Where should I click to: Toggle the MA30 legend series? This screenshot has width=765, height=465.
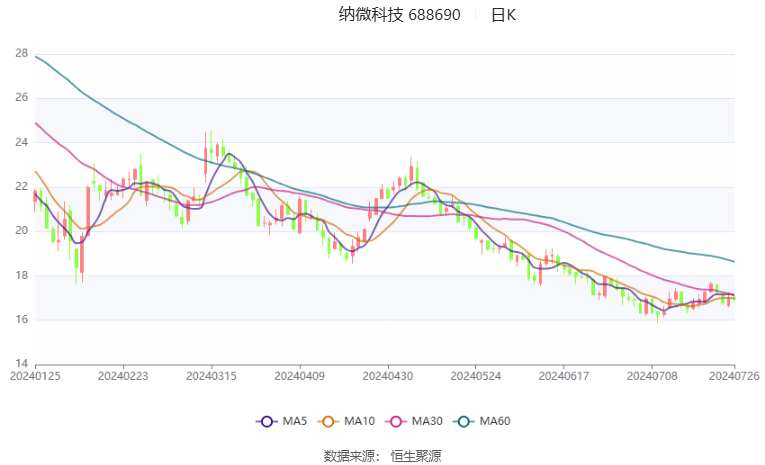414,421
